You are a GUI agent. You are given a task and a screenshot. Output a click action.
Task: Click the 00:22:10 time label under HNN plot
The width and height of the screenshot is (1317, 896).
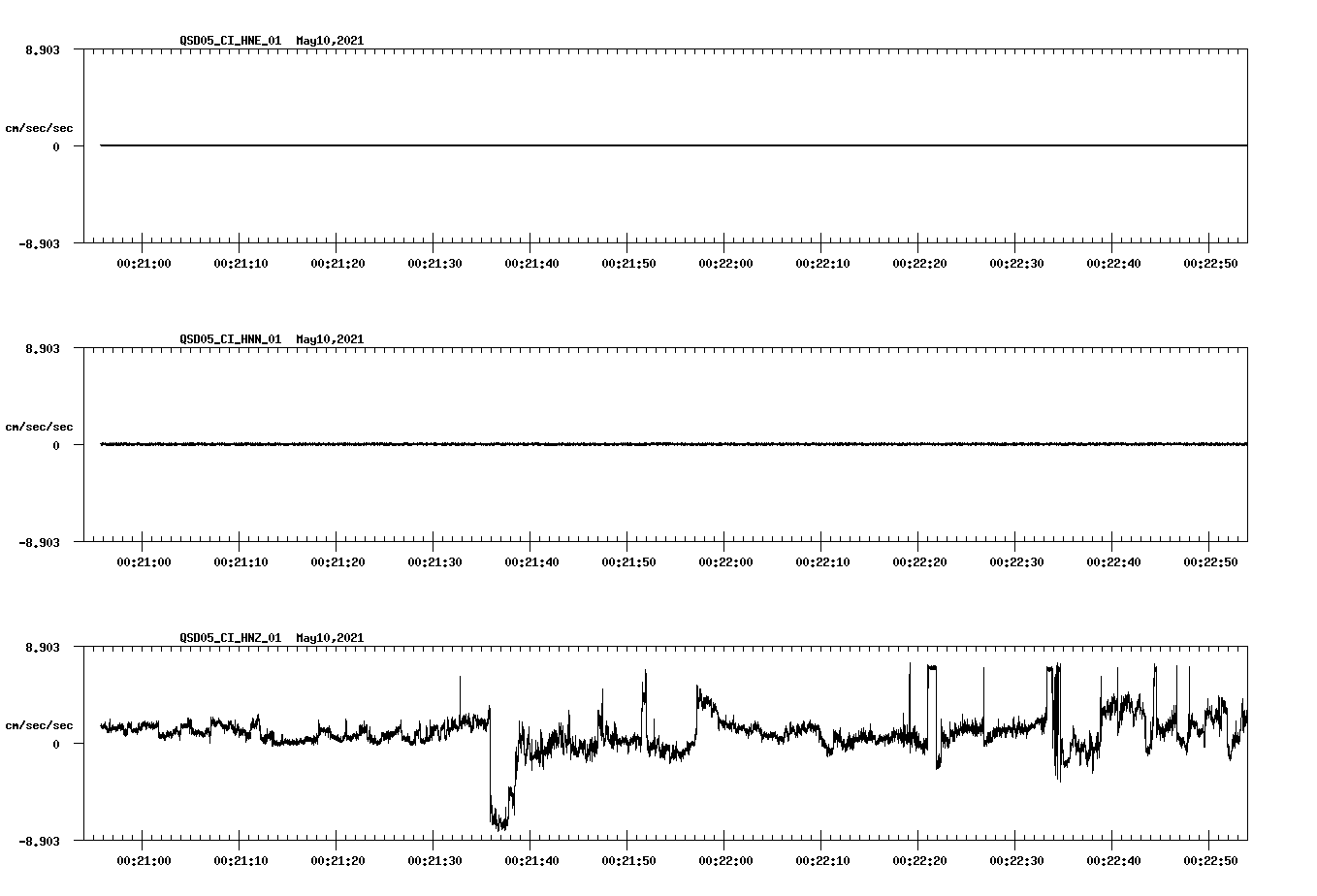(822, 562)
